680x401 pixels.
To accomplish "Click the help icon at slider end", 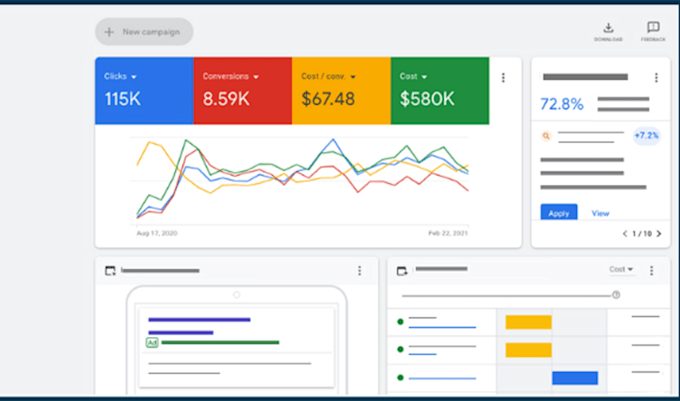I will tap(616, 295).
